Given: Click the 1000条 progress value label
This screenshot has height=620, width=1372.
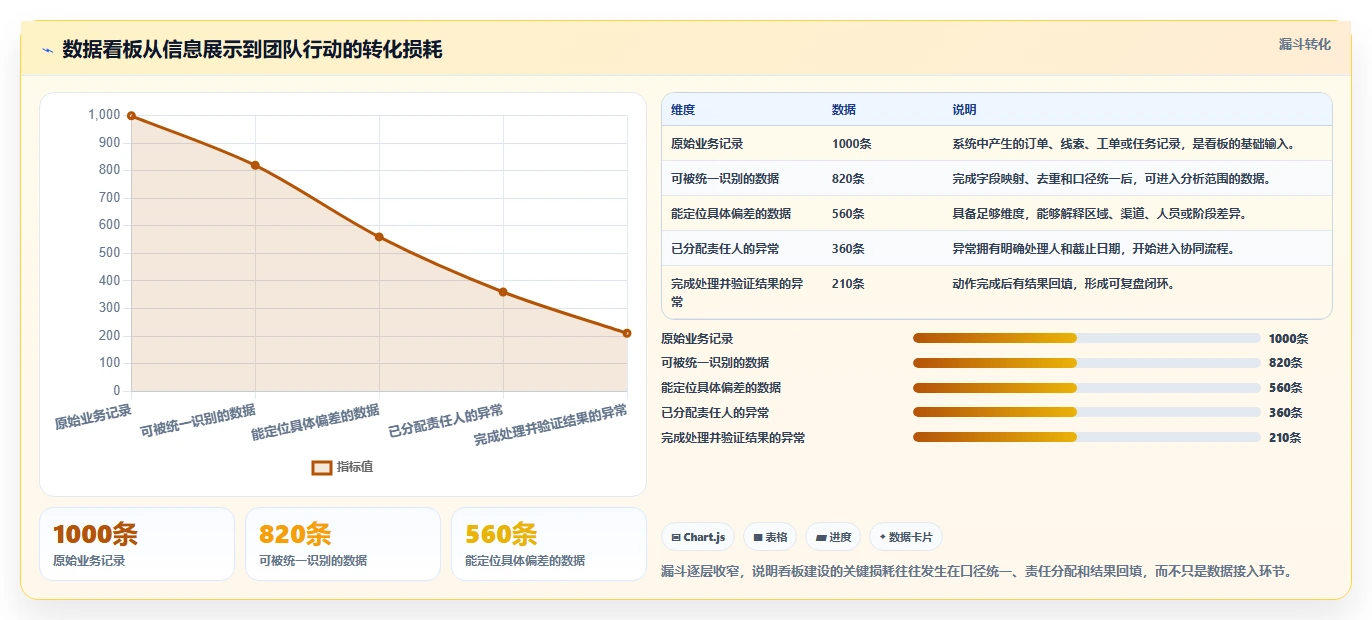Looking at the screenshot, I should tap(1288, 339).
